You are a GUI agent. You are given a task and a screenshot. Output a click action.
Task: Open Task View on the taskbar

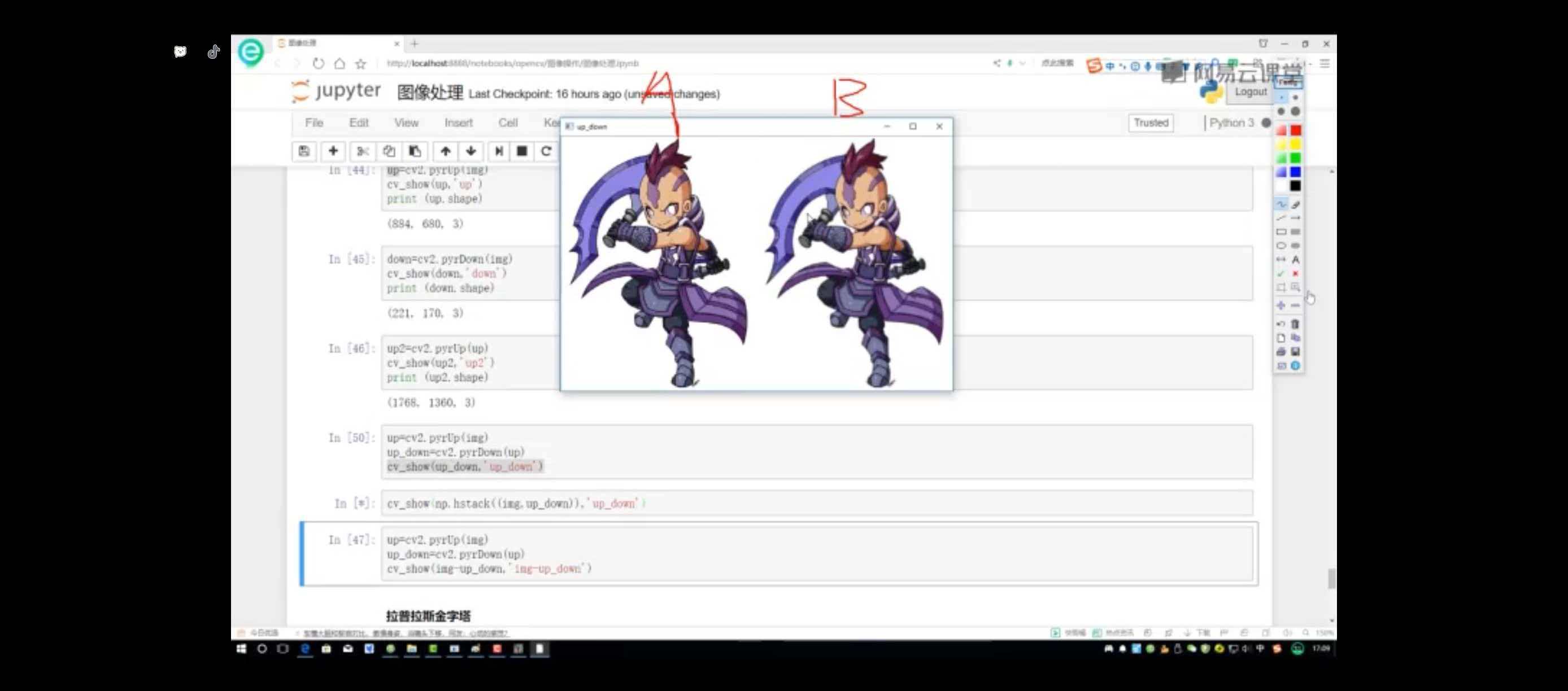tap(283, 649)
